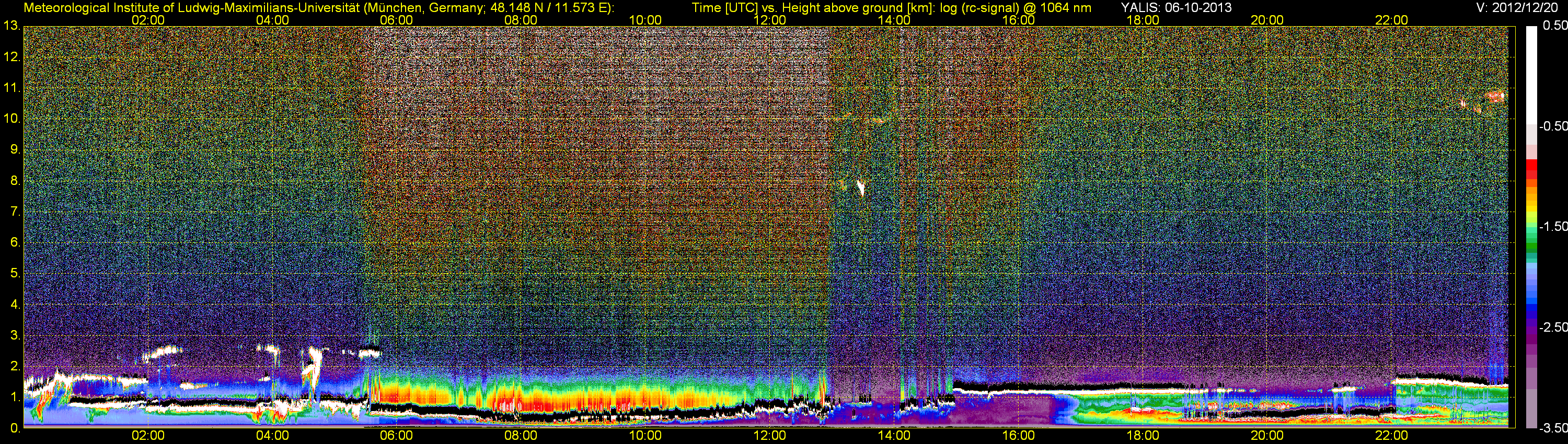Click the 12:00 label on the lower time axis

click(769, 436)
